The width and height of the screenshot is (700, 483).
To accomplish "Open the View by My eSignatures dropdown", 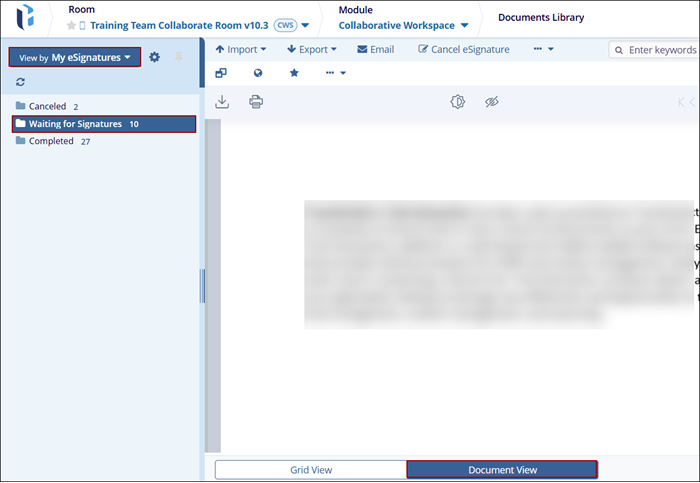I will pos(75,58).
